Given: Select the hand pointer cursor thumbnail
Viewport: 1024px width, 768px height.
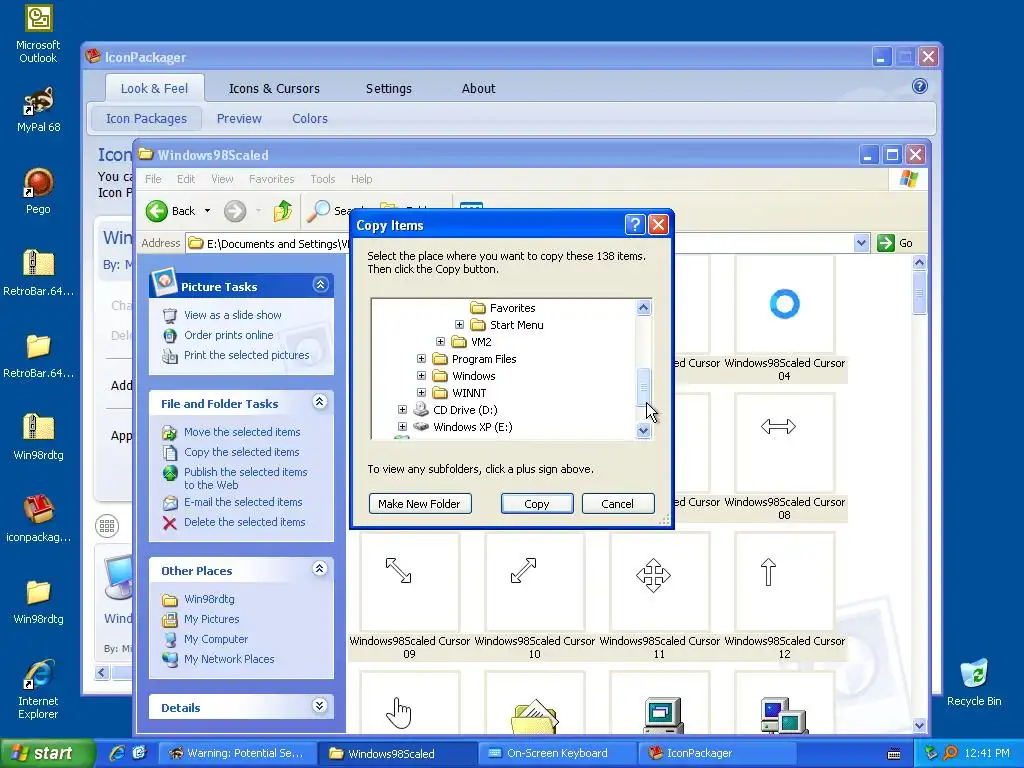Looking at the screenshot, I should [409, 702].
